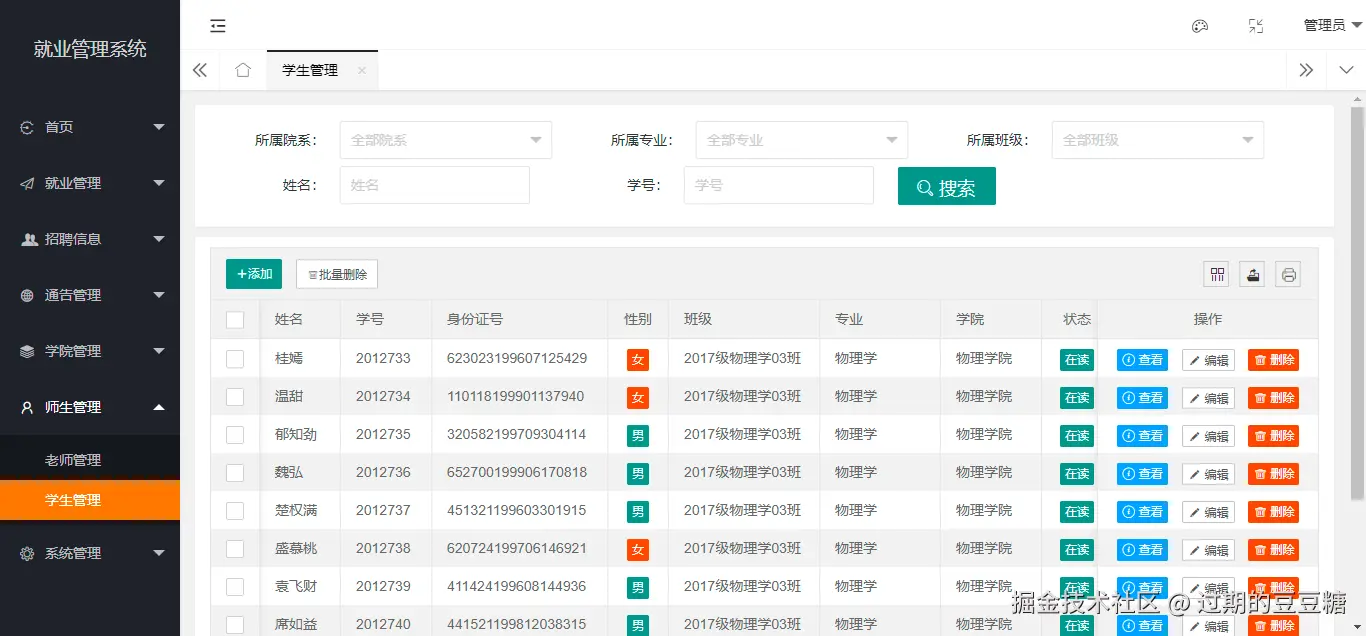This screenshot has width=1366, height=636.
Task: Click the export/upload icon above the table
Action: click(x=1252, y=273)
